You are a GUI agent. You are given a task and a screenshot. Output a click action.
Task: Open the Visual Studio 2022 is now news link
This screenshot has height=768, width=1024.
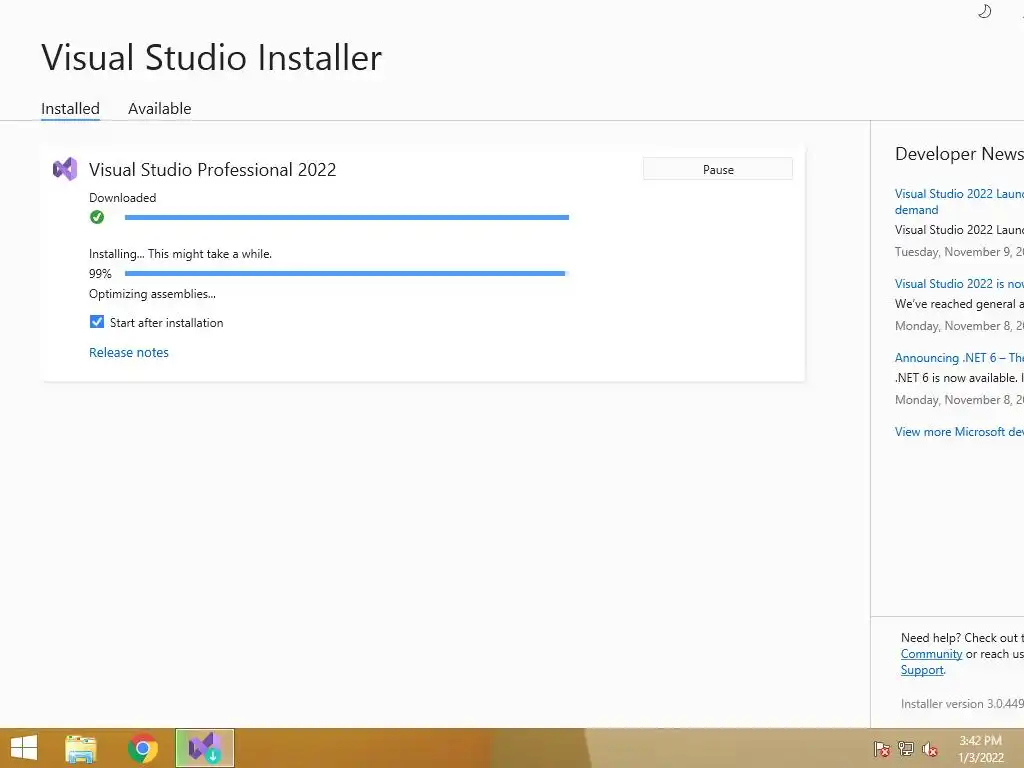(x=959, y=283)
